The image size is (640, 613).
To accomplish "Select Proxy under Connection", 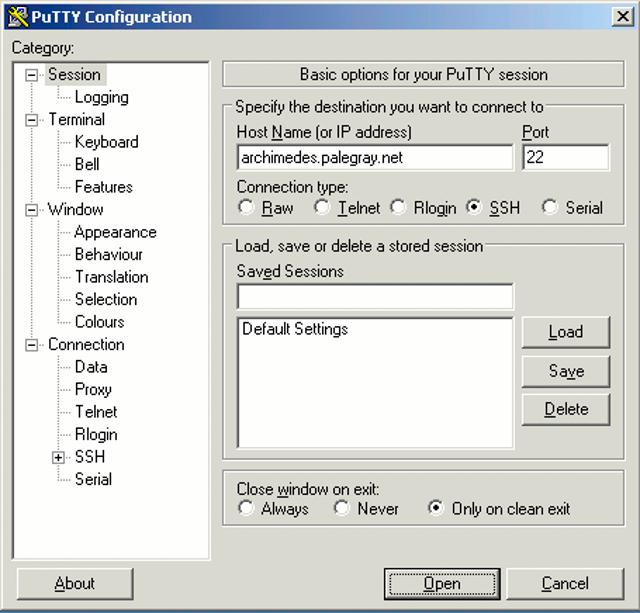I will click(93, 389).
